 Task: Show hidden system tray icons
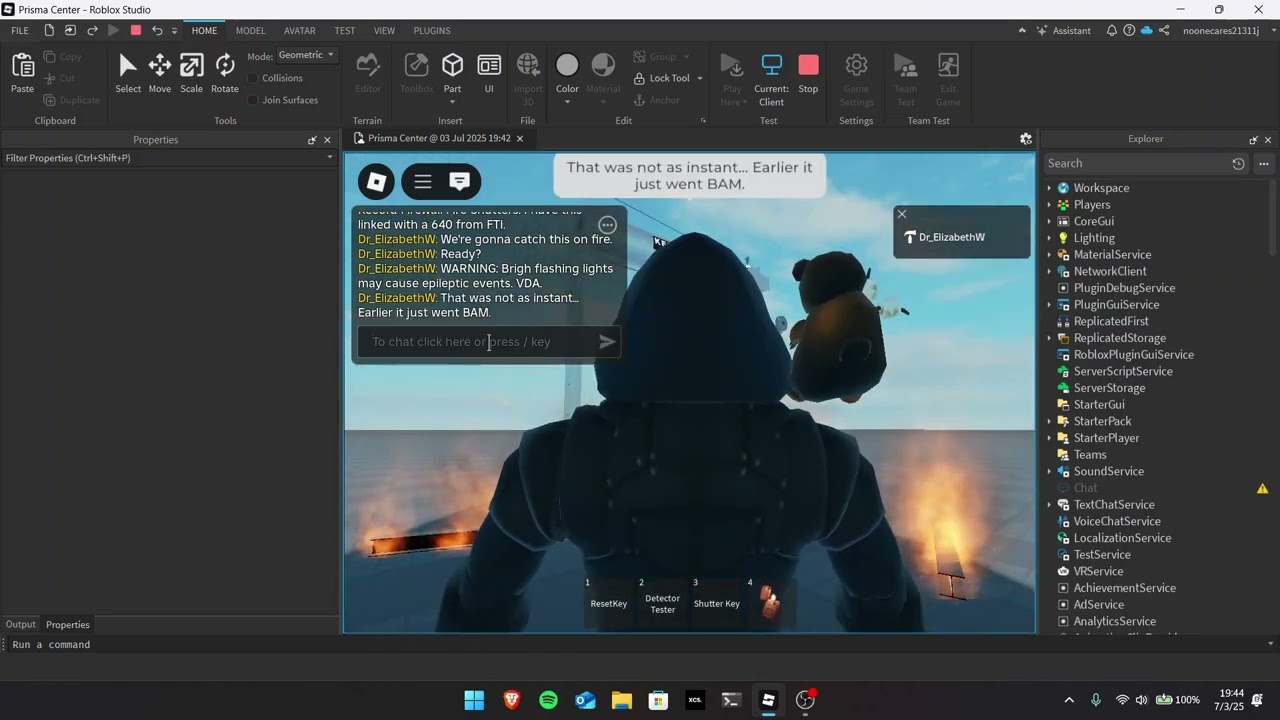tap(1069, 700)
